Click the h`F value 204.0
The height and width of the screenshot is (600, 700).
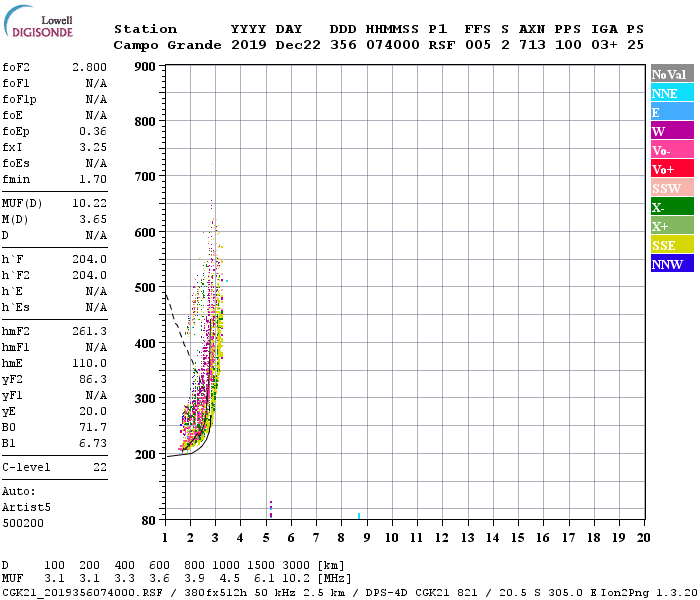(x=89, y=259)
